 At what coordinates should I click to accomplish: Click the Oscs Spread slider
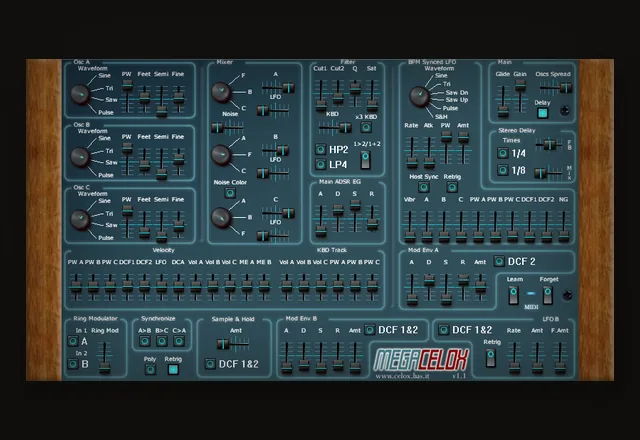coord(556,88)
